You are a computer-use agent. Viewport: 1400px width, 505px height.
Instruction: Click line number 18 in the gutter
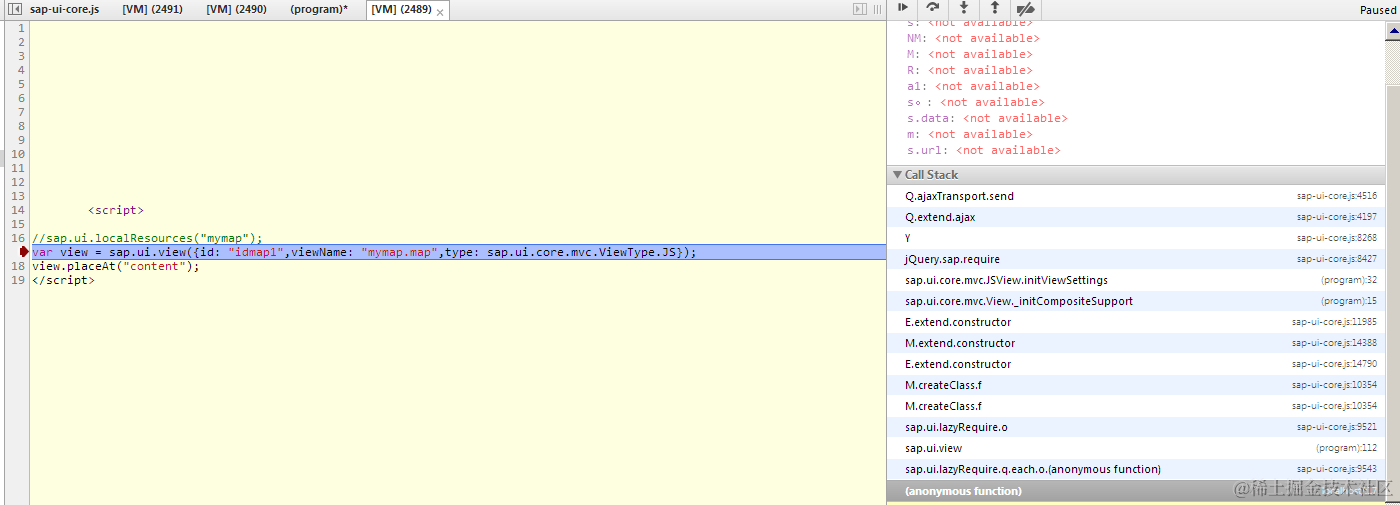click(x=18, y=266)
